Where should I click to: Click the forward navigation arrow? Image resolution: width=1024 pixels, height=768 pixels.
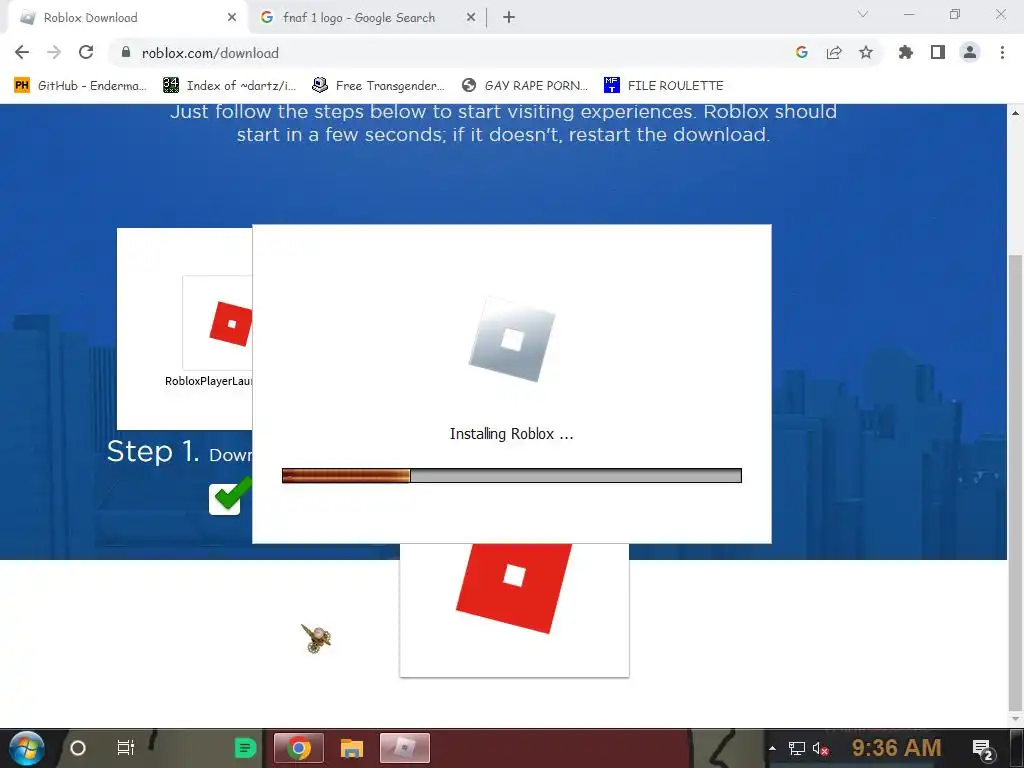tap(54, 52)
